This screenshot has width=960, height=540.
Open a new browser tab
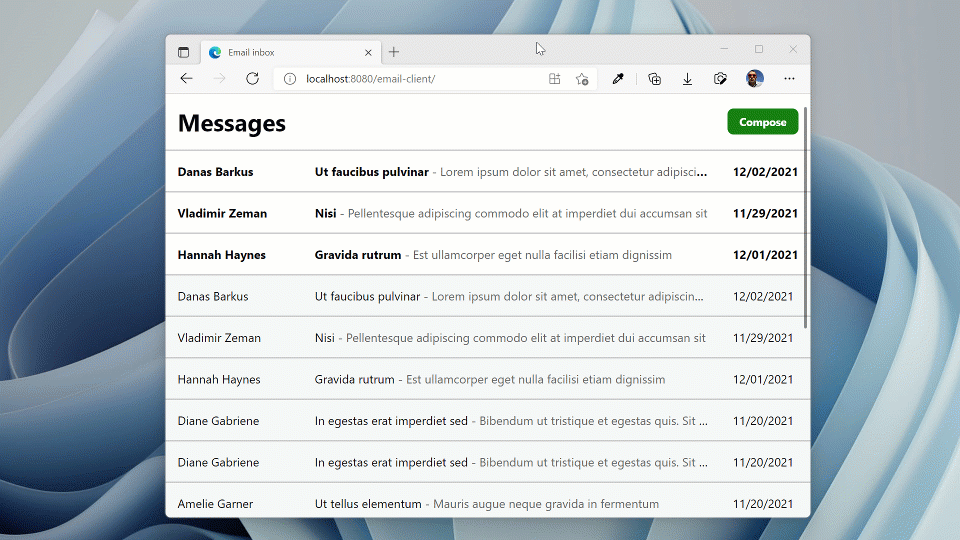coord(394,52)
